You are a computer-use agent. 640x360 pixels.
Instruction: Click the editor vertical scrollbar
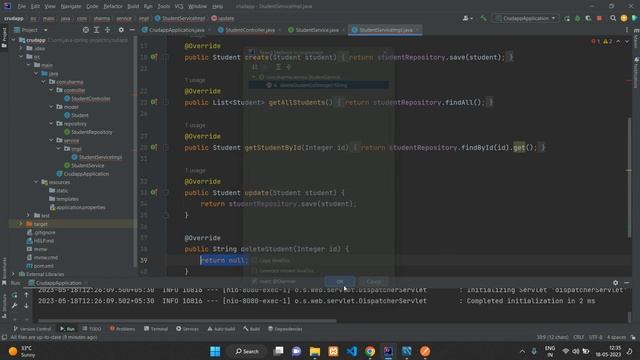coord(629,177)
